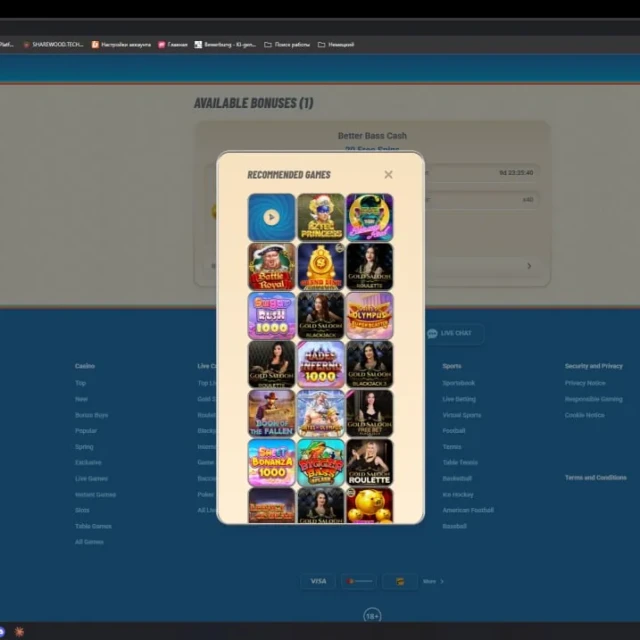Launch Hades Inferno 1000
The height and width of the screenshot is (640, 640).
coord(321,364)
